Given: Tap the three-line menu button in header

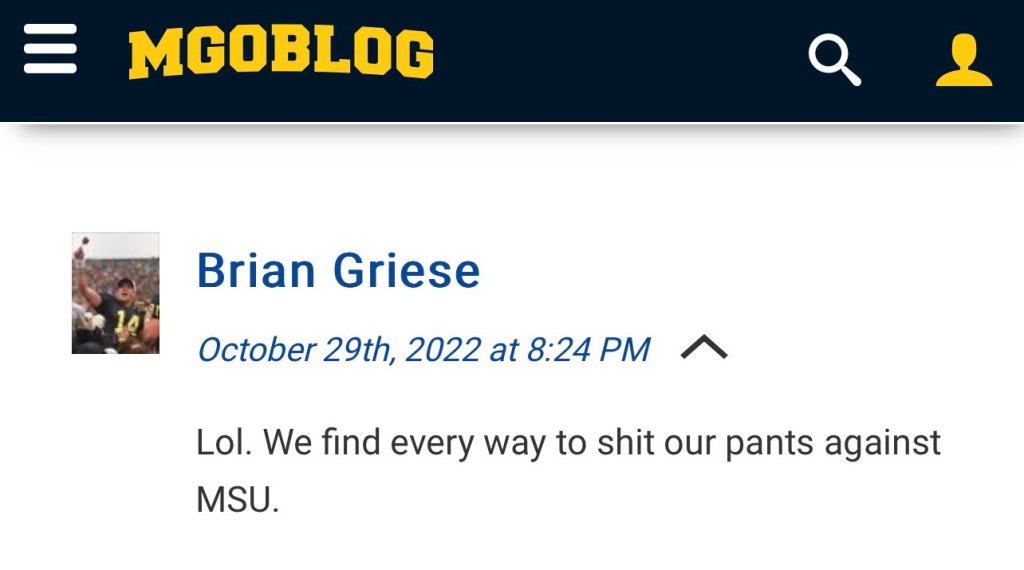Looking at the screenshot, I should point(50,50).
